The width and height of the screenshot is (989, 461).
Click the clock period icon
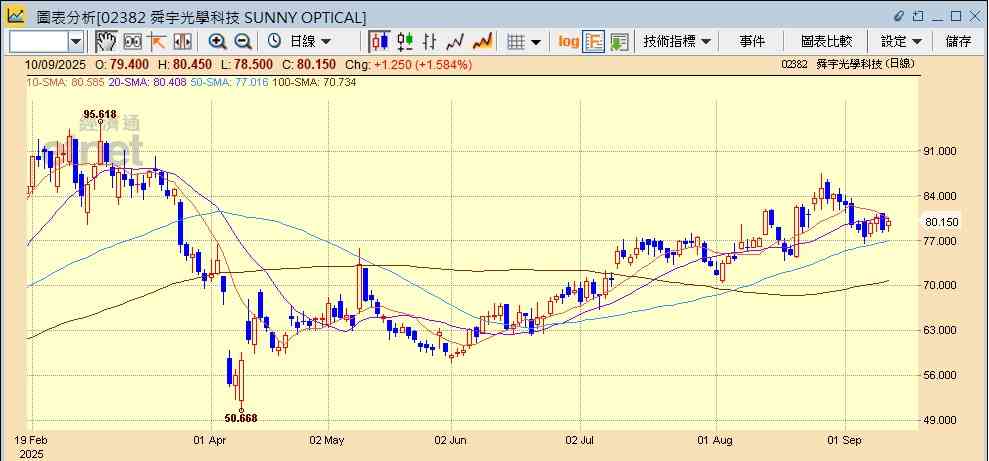click(274, 42)
